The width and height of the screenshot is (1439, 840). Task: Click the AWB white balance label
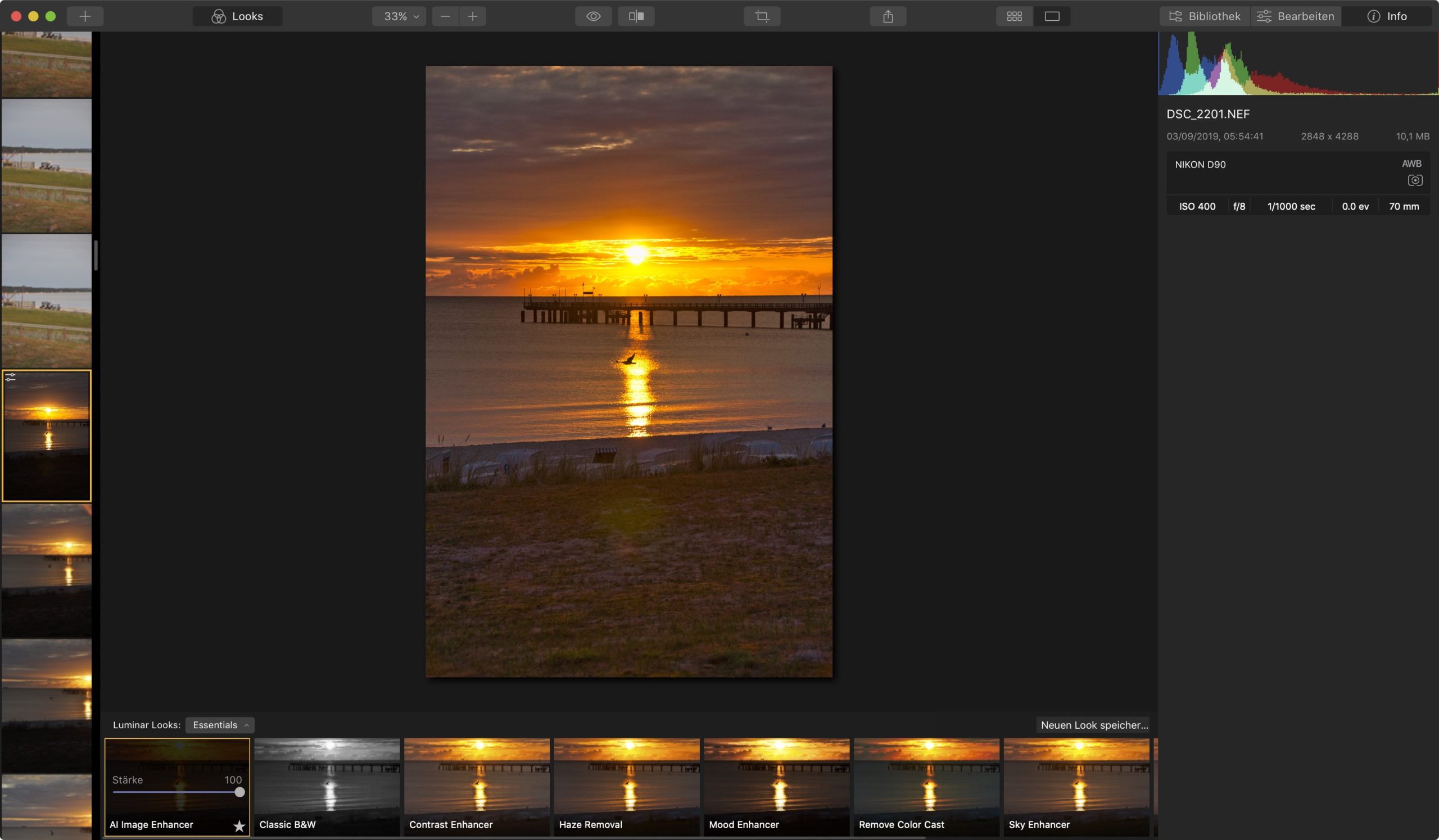[1411, 164]
